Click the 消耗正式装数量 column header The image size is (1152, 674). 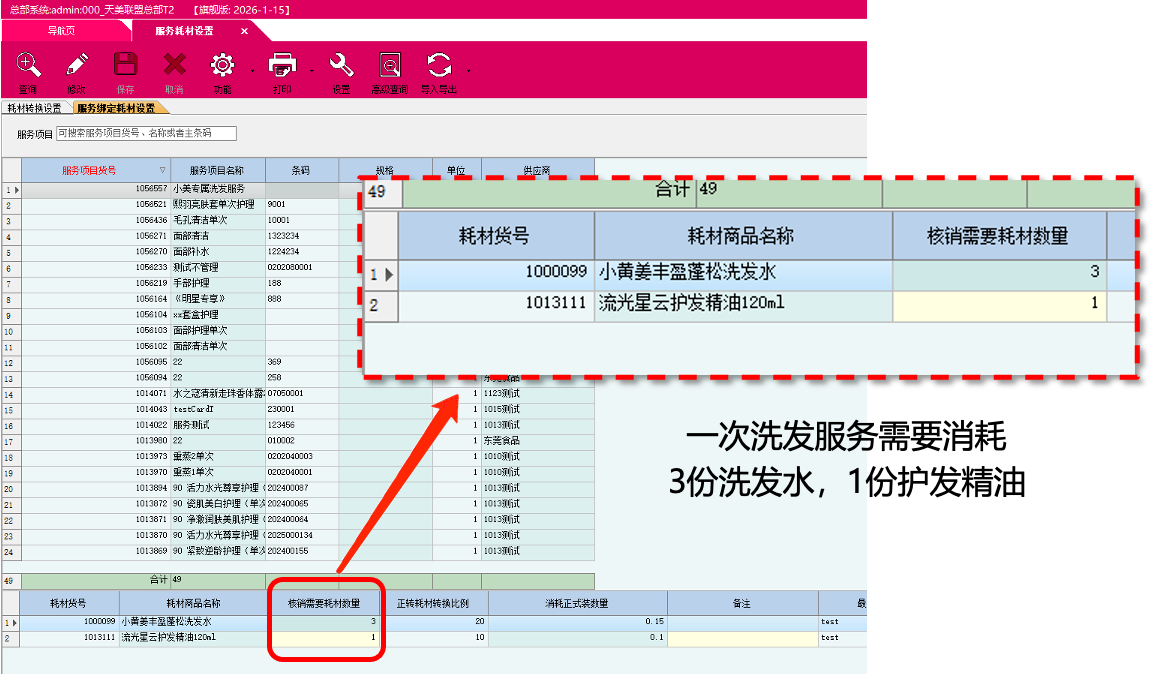click(x=577, y=603)
